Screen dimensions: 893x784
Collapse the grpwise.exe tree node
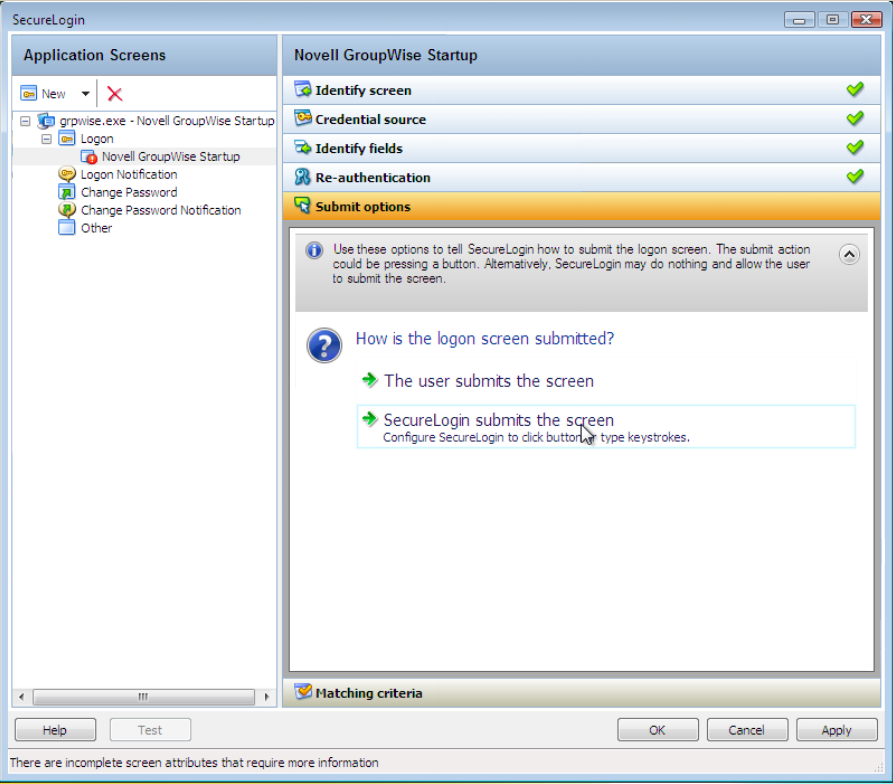(x=25, y=121)
